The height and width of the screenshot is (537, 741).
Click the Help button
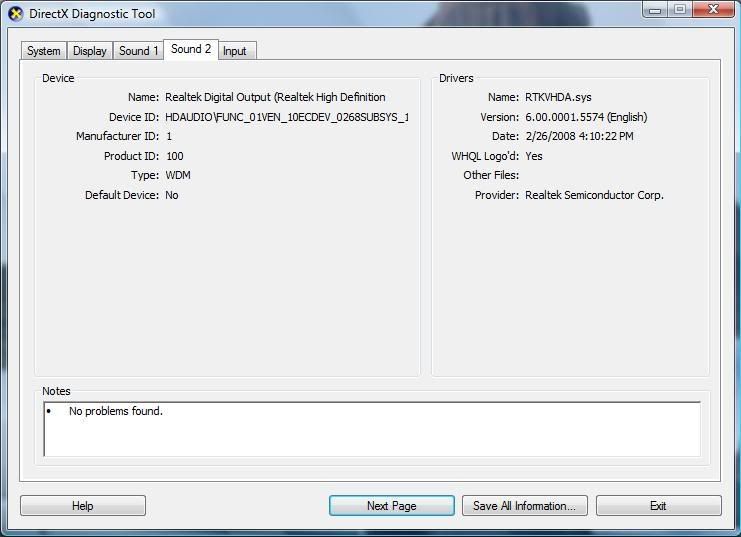[83, 506]
